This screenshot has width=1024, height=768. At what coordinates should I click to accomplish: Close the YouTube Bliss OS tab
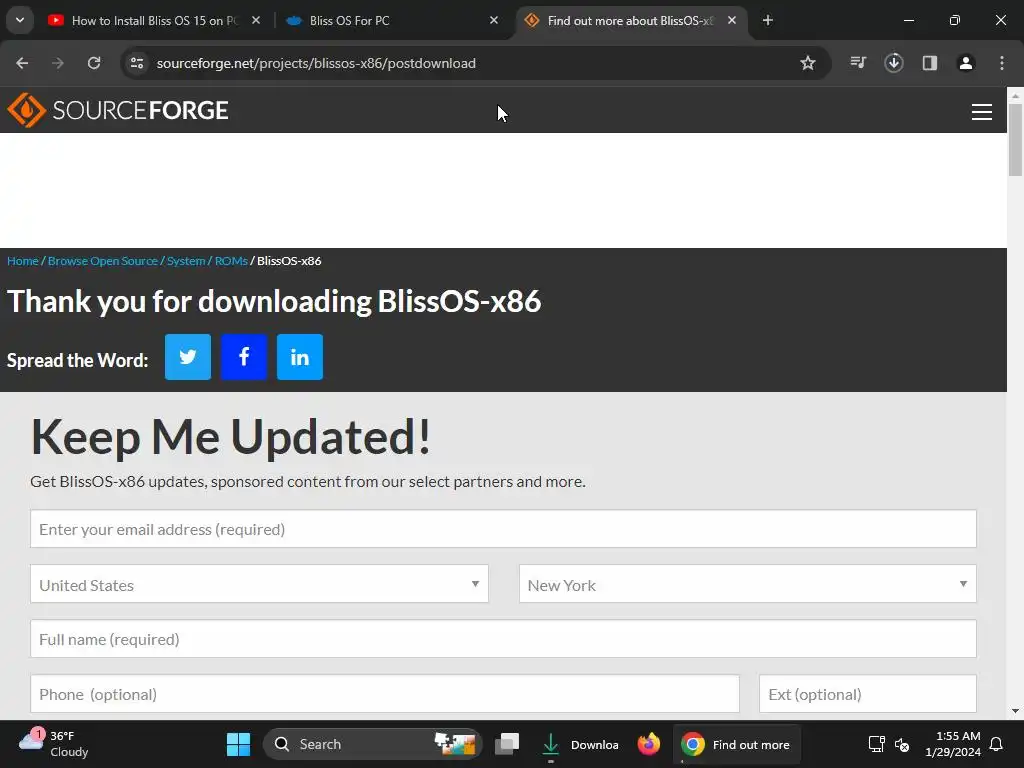click(x=256, y=20)
